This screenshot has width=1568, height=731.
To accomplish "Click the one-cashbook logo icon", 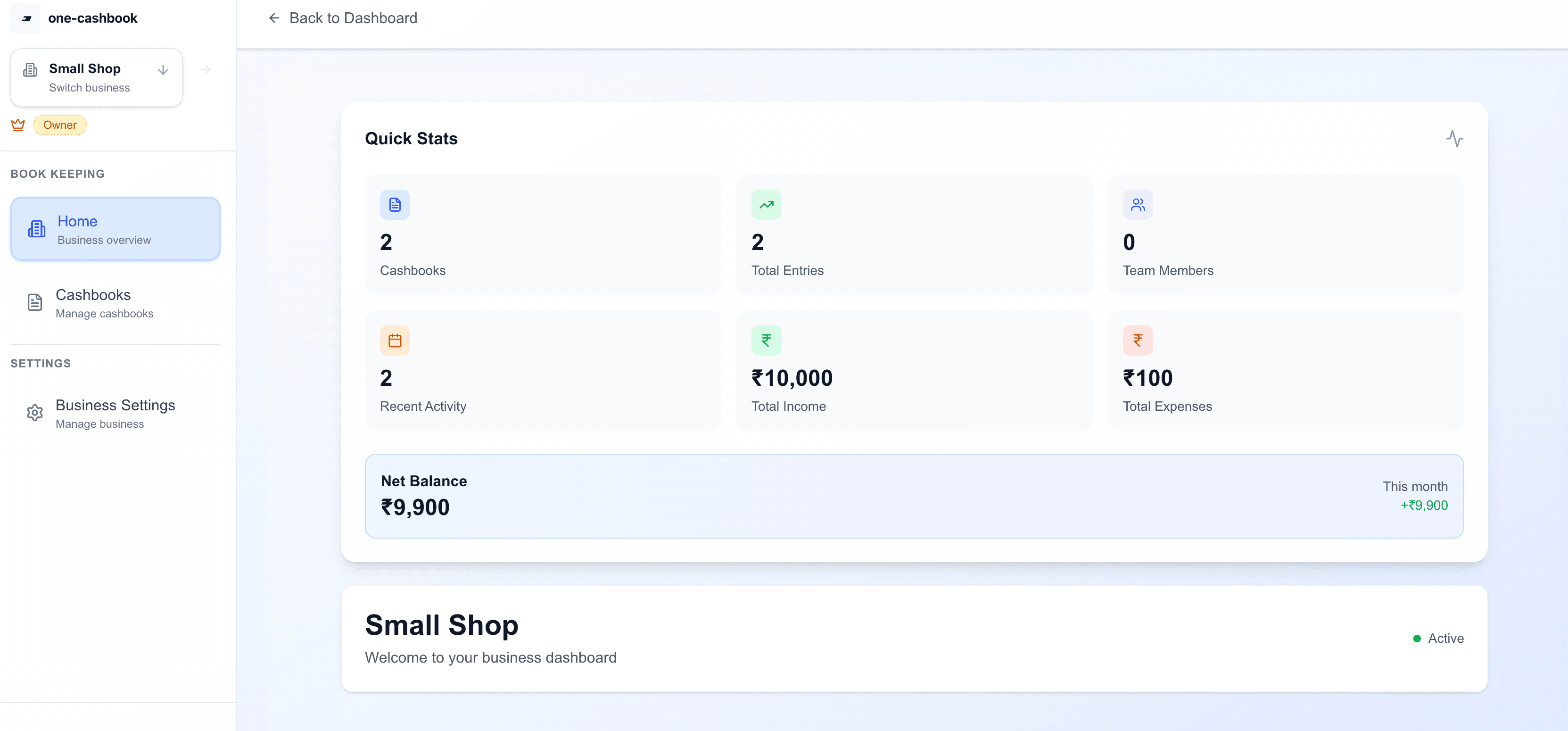I will (25, 18).
